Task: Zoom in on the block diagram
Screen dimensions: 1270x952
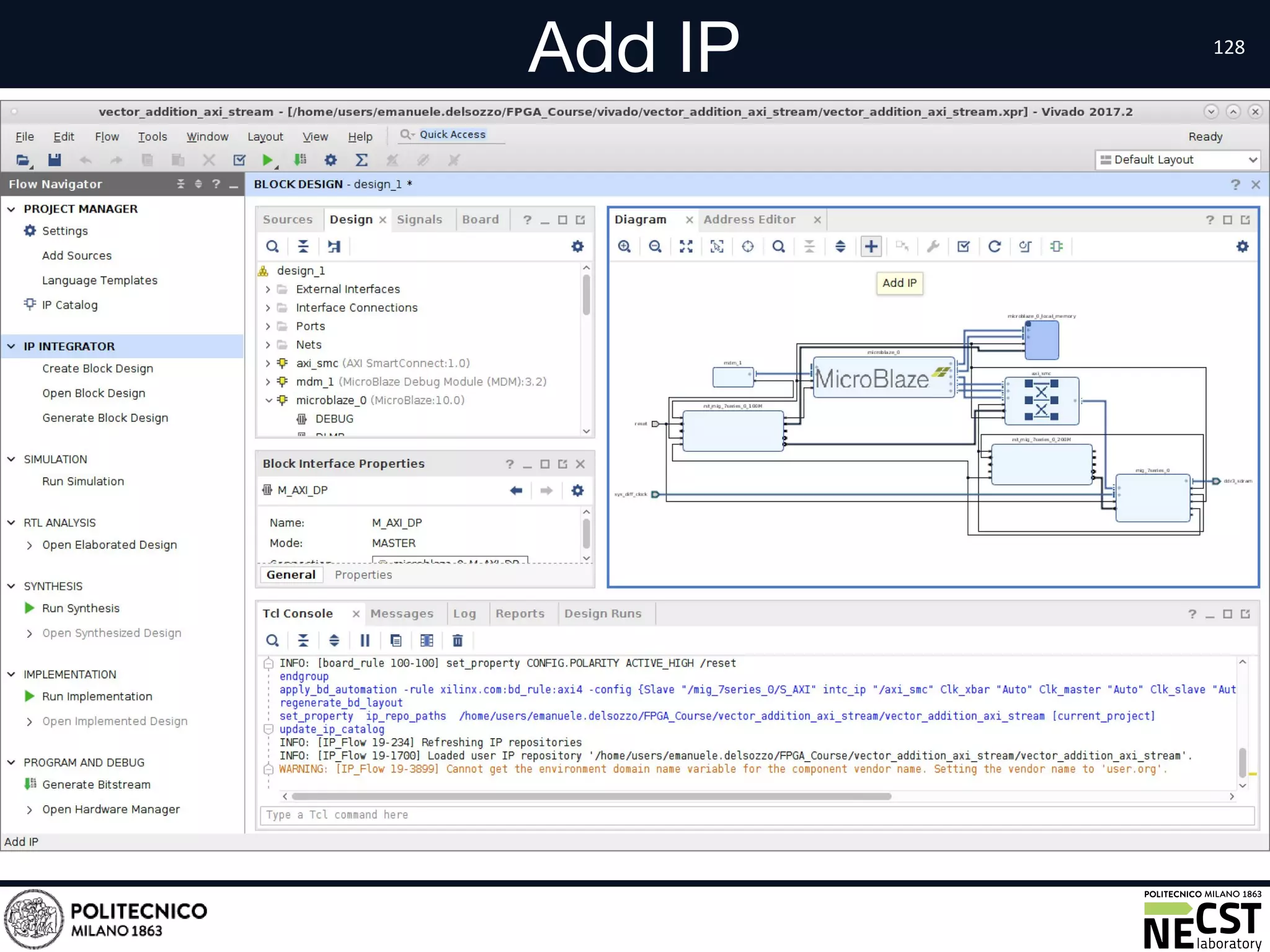Action: pyautogui.click(x=624, y=247)
